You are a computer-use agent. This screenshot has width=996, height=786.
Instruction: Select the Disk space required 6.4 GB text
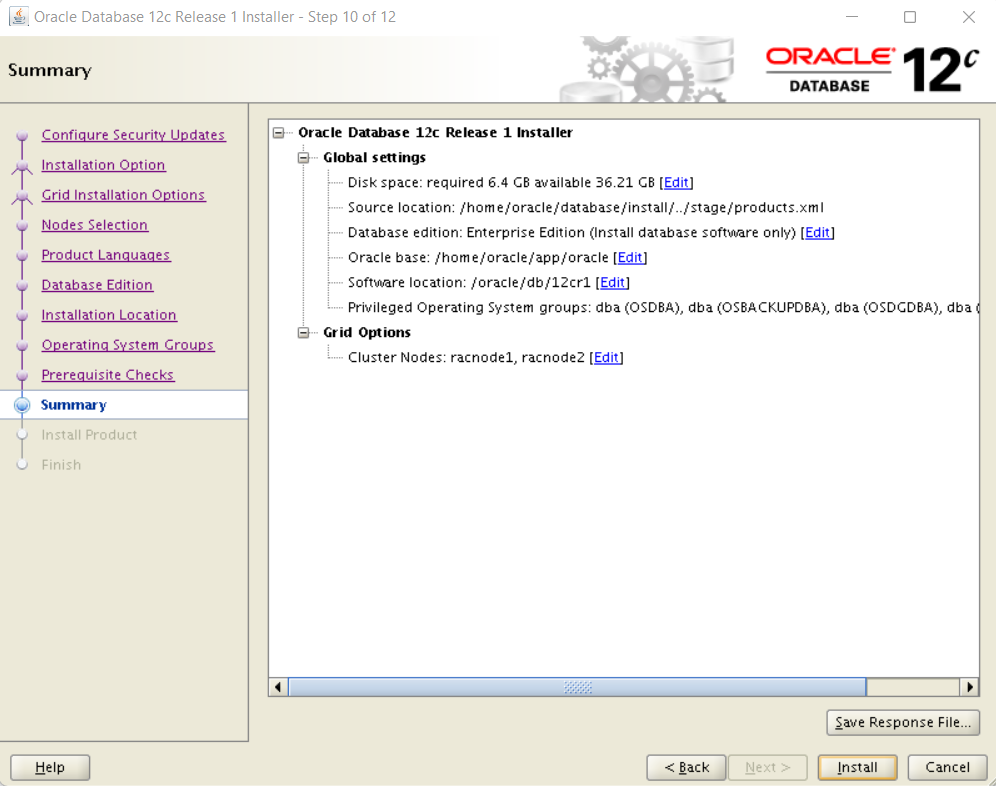(x=501, y=182)
